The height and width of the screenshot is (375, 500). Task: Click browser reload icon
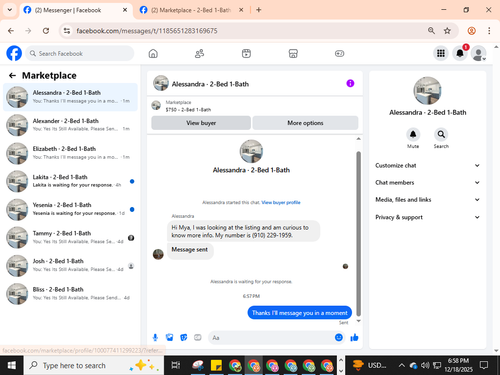pos(46,31)
